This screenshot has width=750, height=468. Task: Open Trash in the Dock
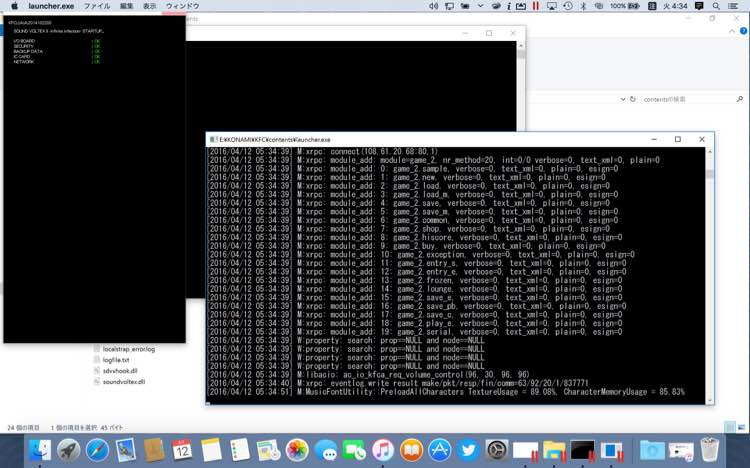709,449
